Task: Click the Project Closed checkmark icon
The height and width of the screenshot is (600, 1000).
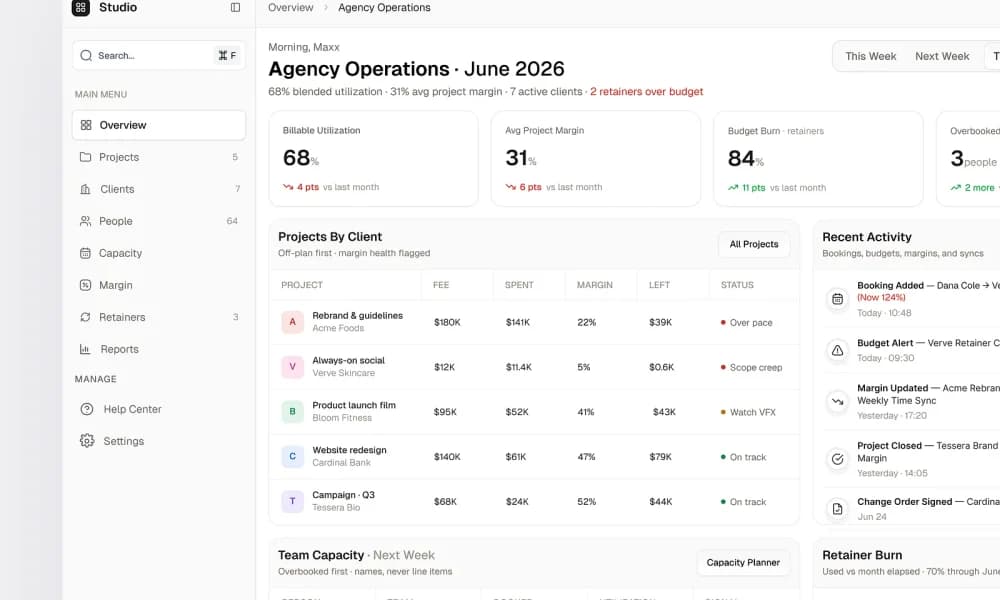Action: (837, 458)
